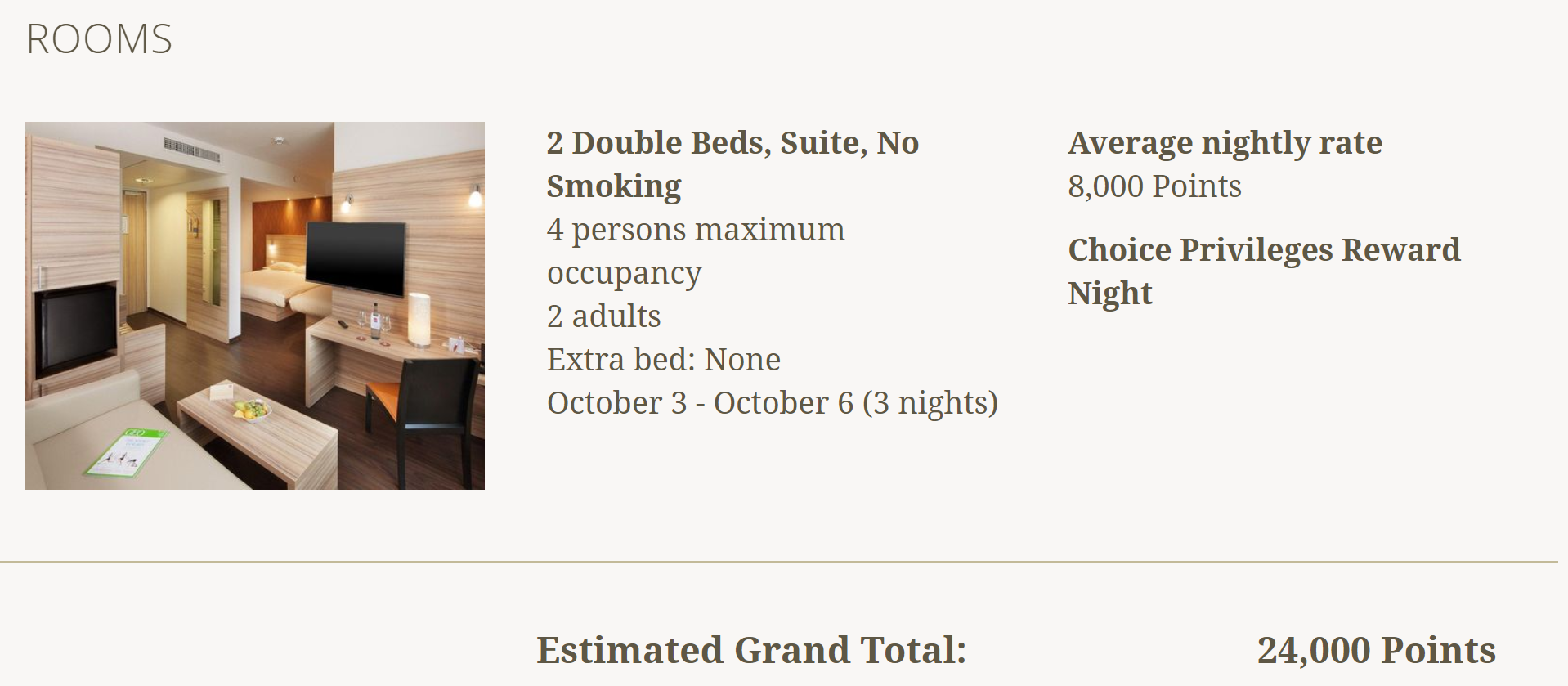Open the hotel suite room photo
Image resolution: width=1568 pixels, height=686 pixels.
[254, 305]
